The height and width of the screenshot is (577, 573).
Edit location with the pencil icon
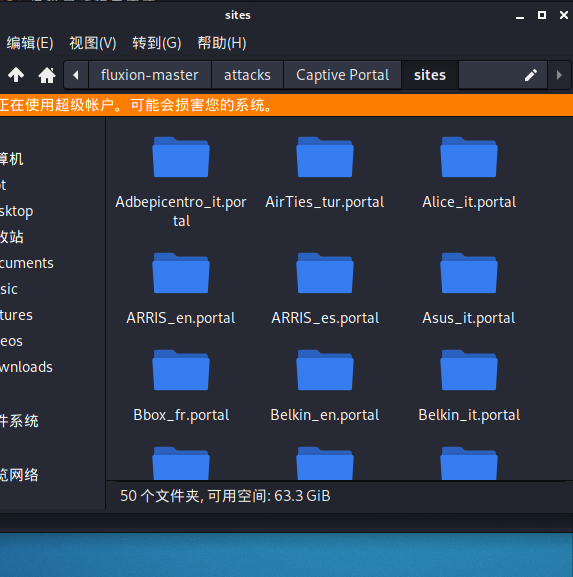click(531, 75)
